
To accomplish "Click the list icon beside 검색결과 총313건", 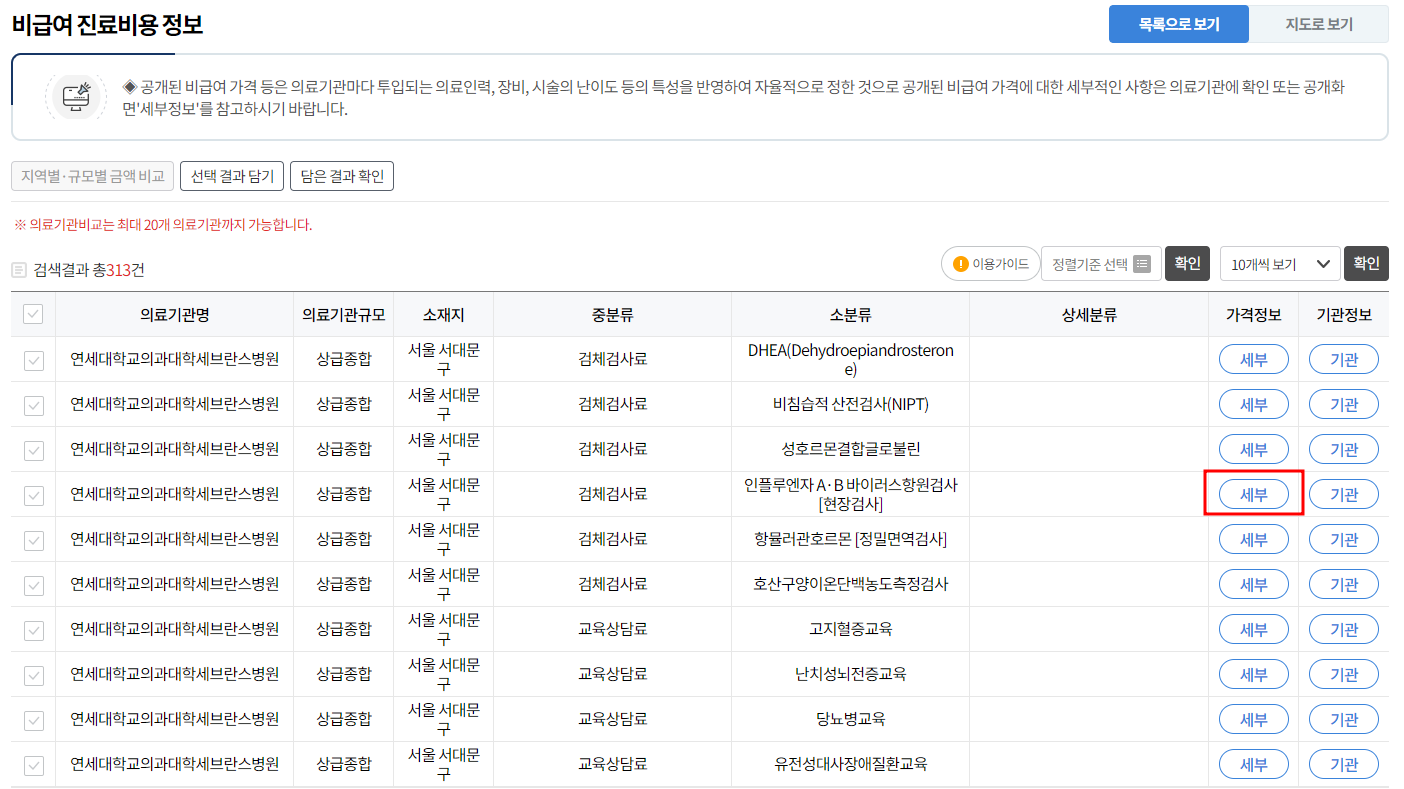I will click(19, 270).
